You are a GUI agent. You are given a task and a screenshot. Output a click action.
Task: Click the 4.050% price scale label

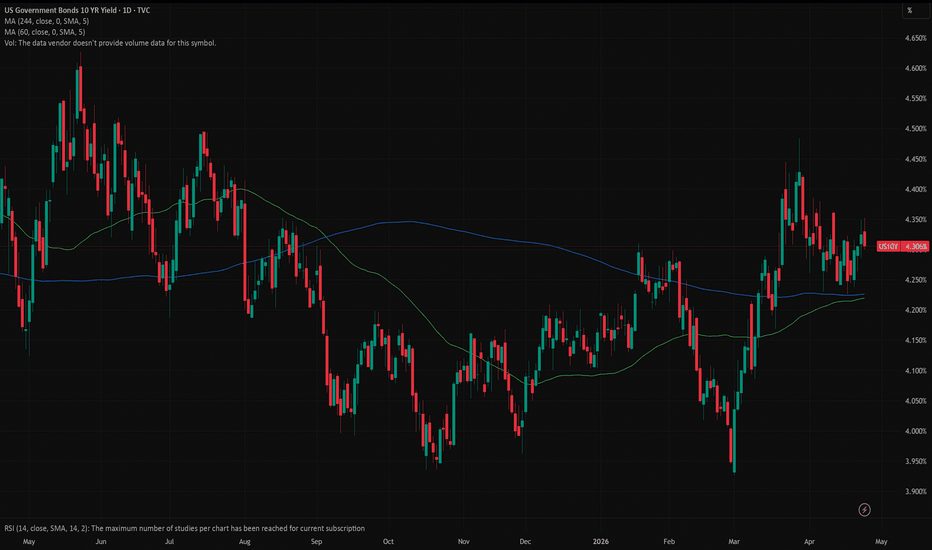[x=915, y=401]
